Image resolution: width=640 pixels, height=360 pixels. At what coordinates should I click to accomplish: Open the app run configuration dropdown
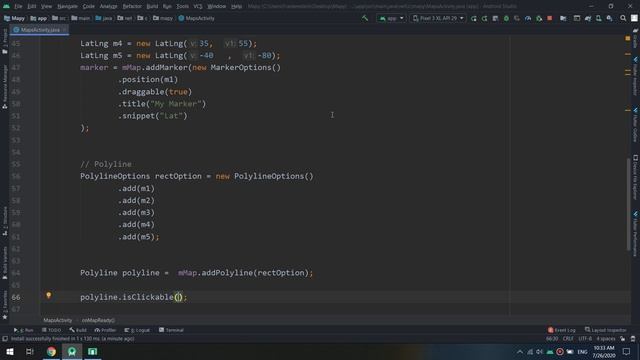(391, 18)
